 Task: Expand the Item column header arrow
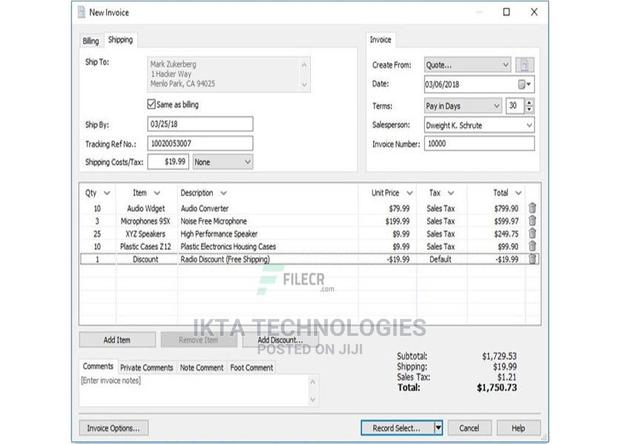click(157, 193)
